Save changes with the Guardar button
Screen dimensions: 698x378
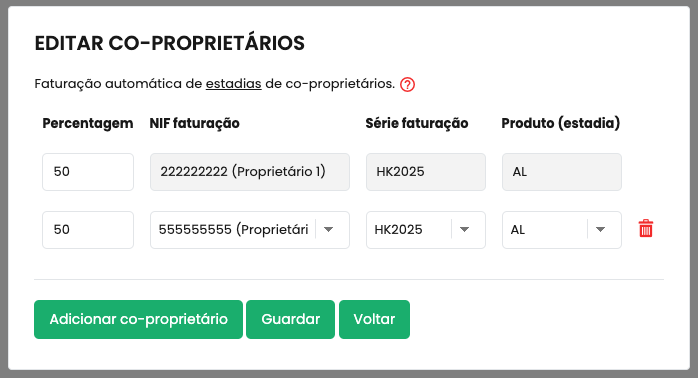point(290,319)
